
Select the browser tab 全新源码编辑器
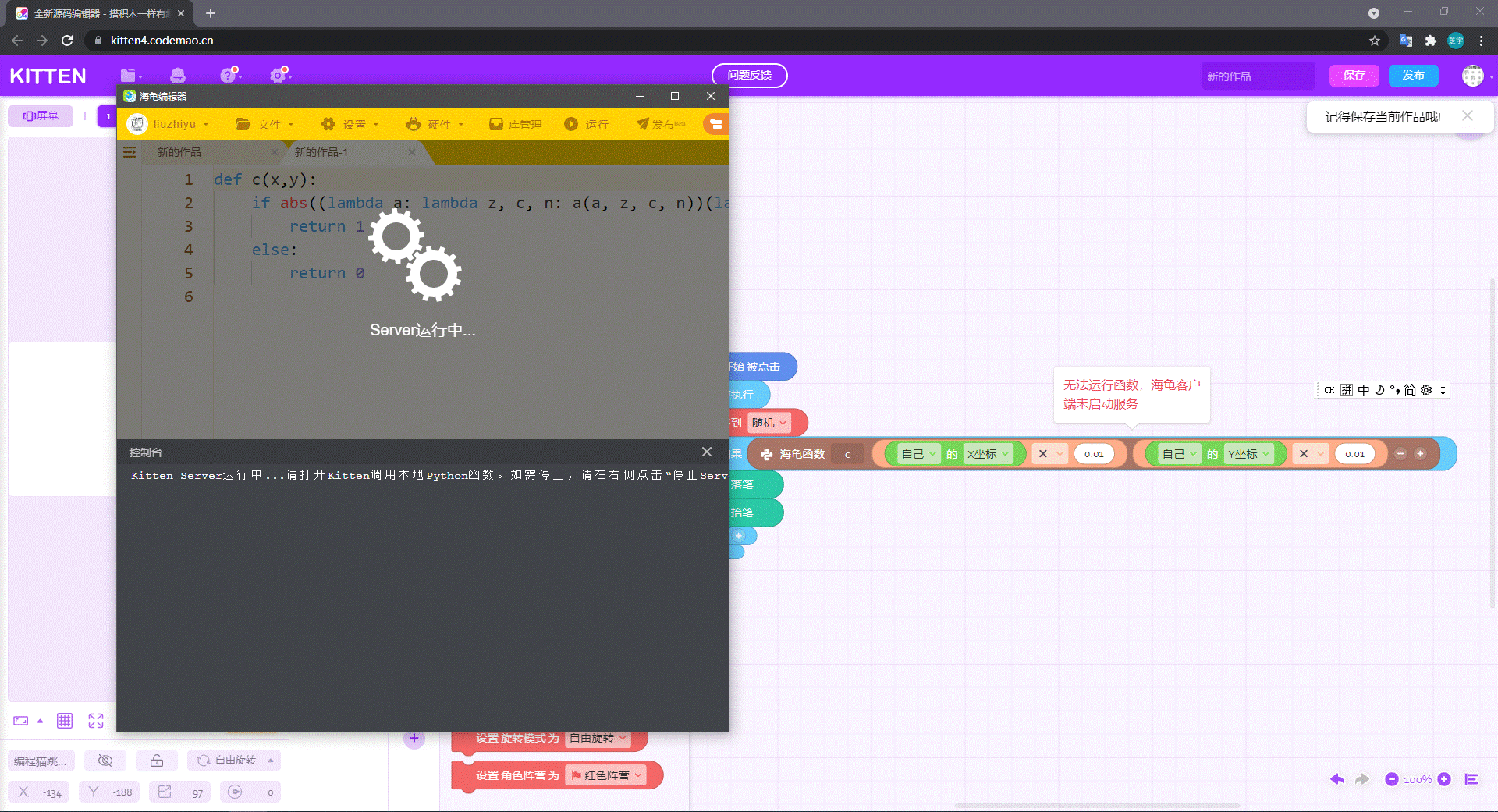point(101,13)
